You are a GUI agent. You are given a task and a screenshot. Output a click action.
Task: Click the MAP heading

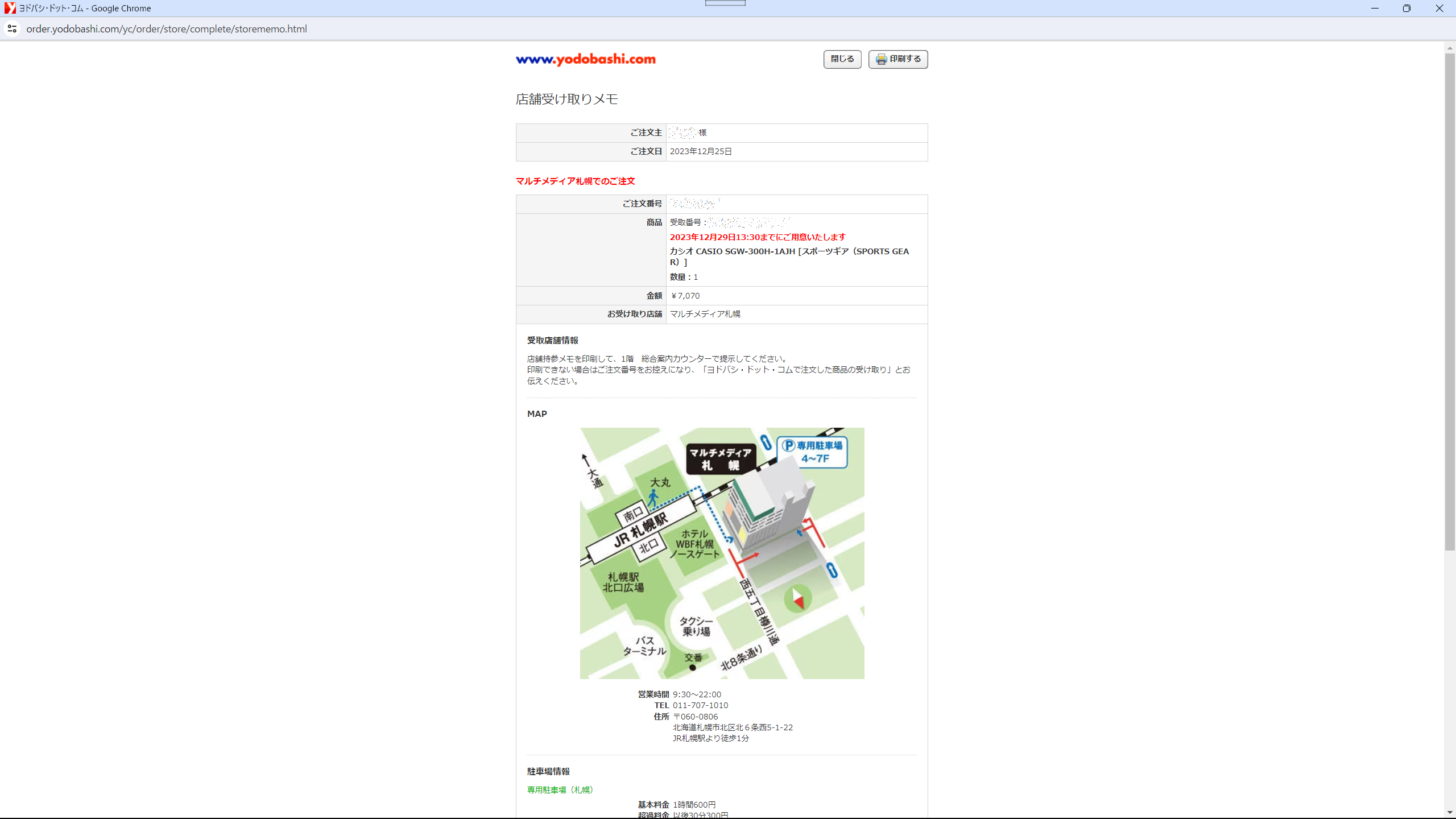point(537,414)
